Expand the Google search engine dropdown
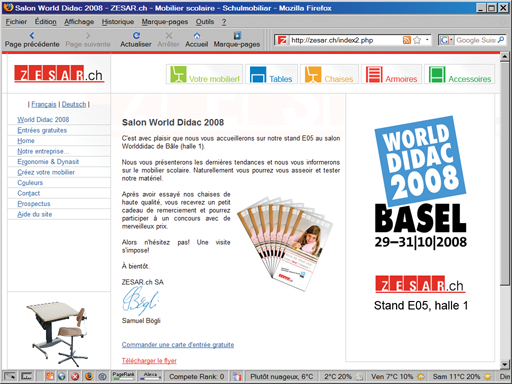Viewport: 512px width, 384px height. coord(451,40)
